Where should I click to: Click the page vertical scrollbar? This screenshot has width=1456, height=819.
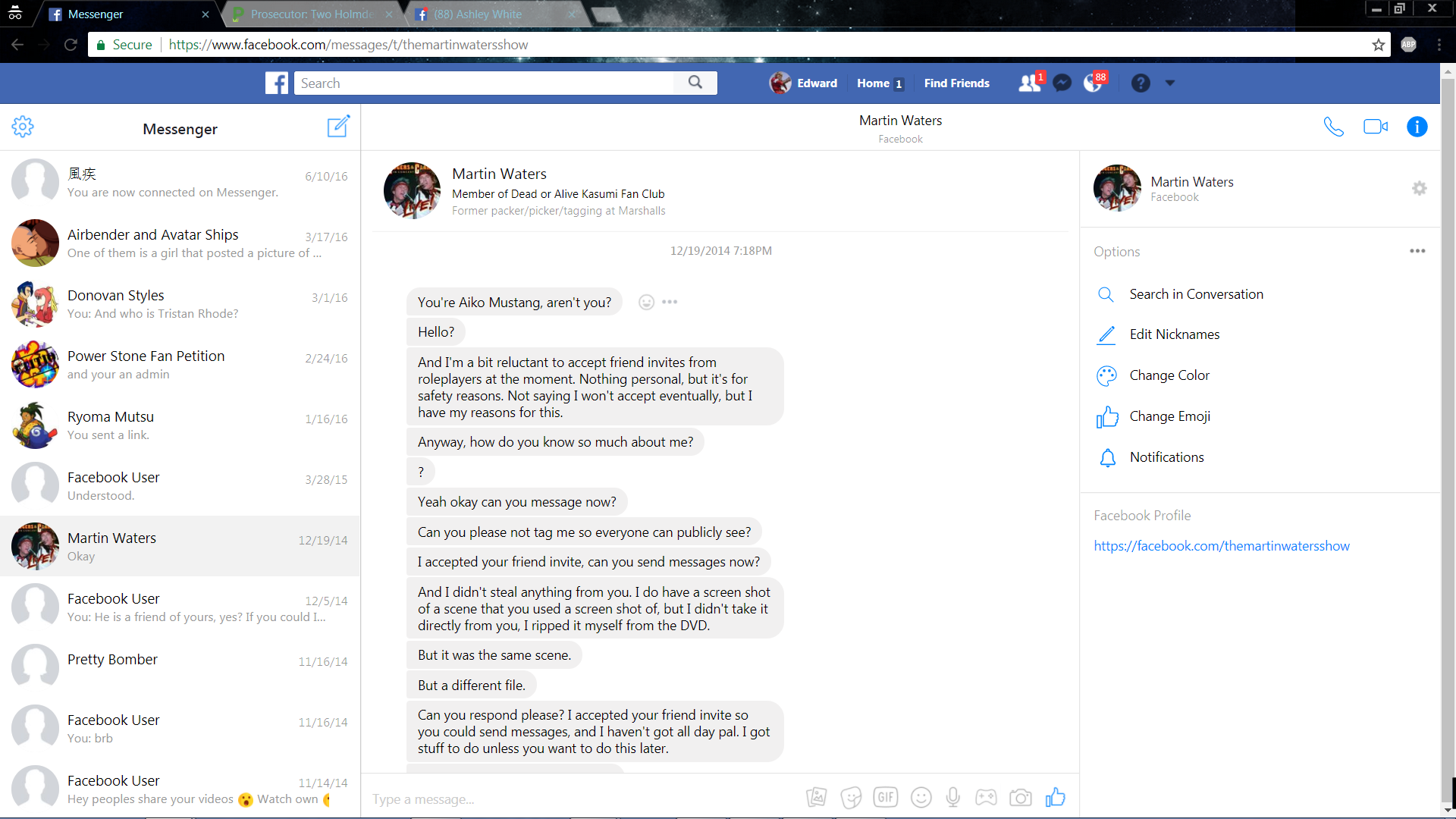click(x=1448, y=440)
